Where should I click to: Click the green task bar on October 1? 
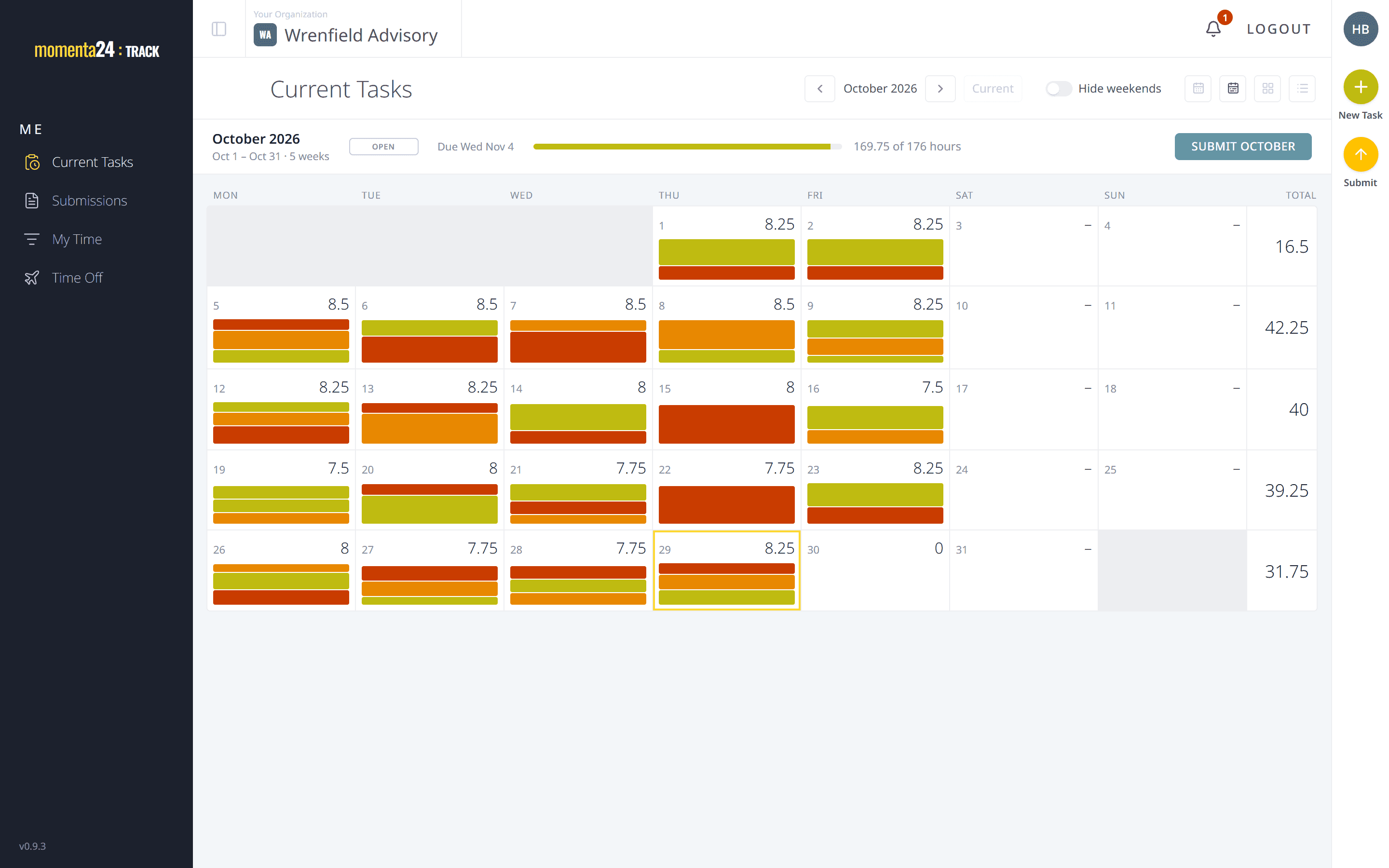pyautogui.click(x=726, y=252)
